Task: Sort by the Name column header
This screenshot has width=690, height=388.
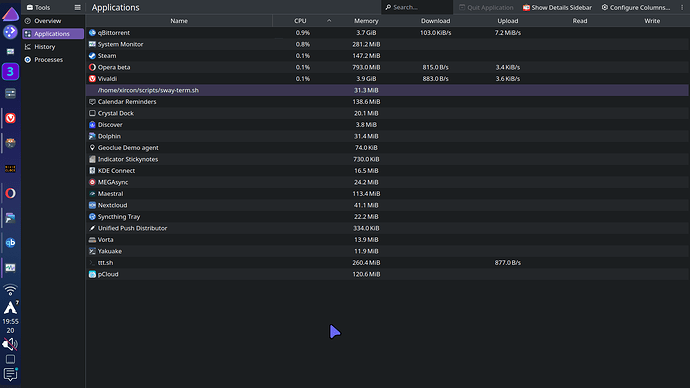Action: (x=179, y=21)
